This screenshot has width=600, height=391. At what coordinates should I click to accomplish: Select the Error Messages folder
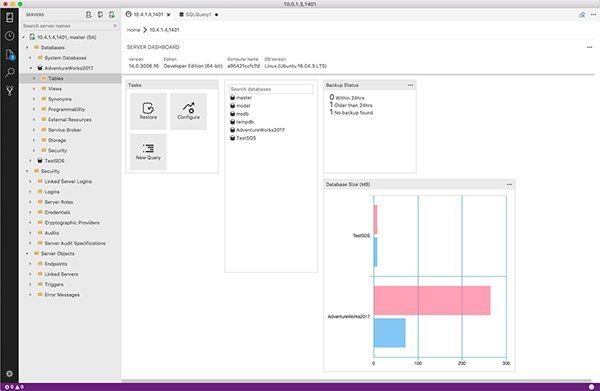pyautogui.click(x=62, y=295)
